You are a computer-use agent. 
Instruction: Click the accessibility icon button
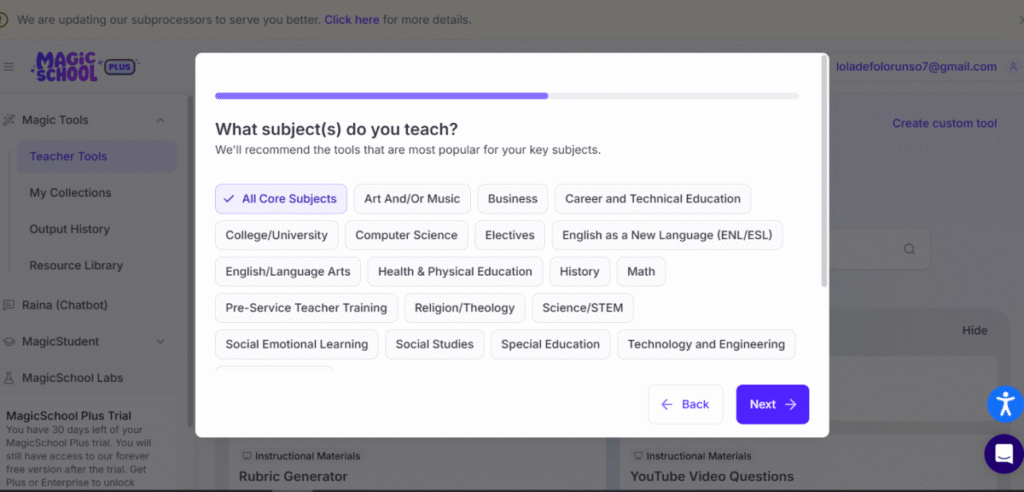(x=1004, y=404)
